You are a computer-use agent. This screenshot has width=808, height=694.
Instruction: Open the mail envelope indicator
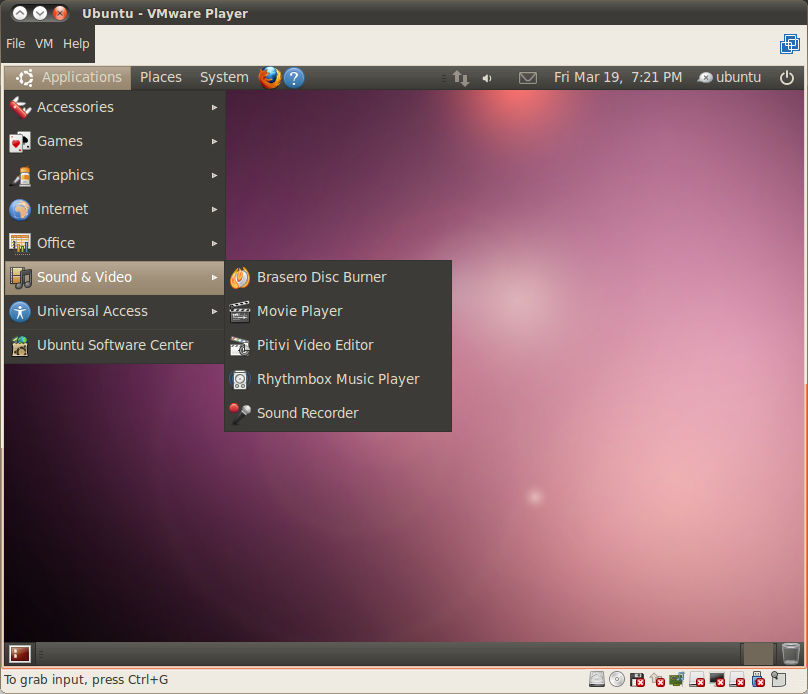[x=528, y=77]
